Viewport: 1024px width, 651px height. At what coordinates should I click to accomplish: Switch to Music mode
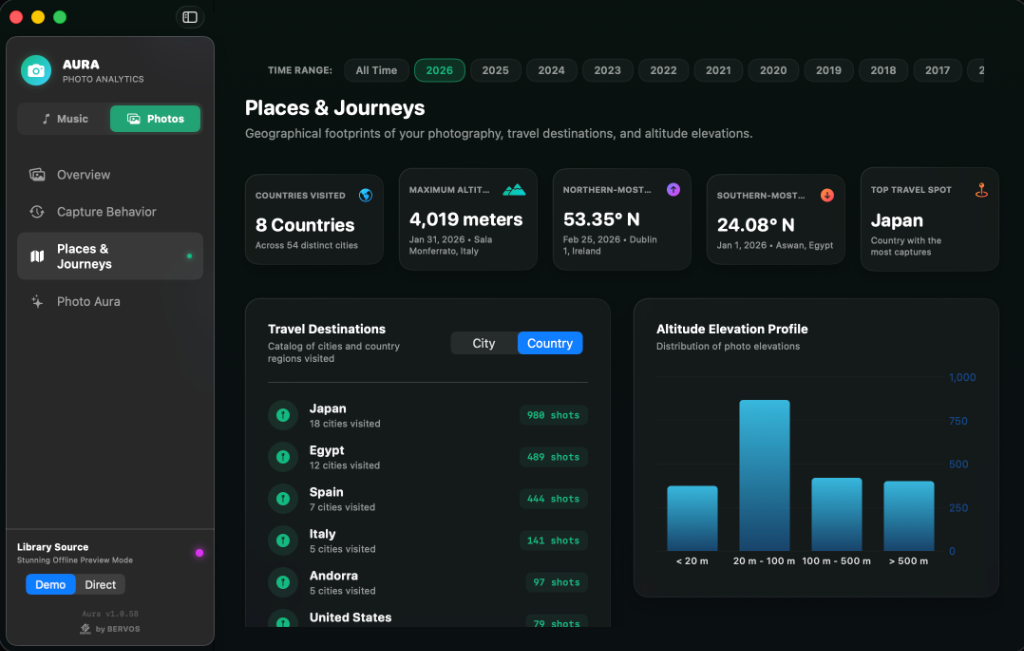click(65, 119)
